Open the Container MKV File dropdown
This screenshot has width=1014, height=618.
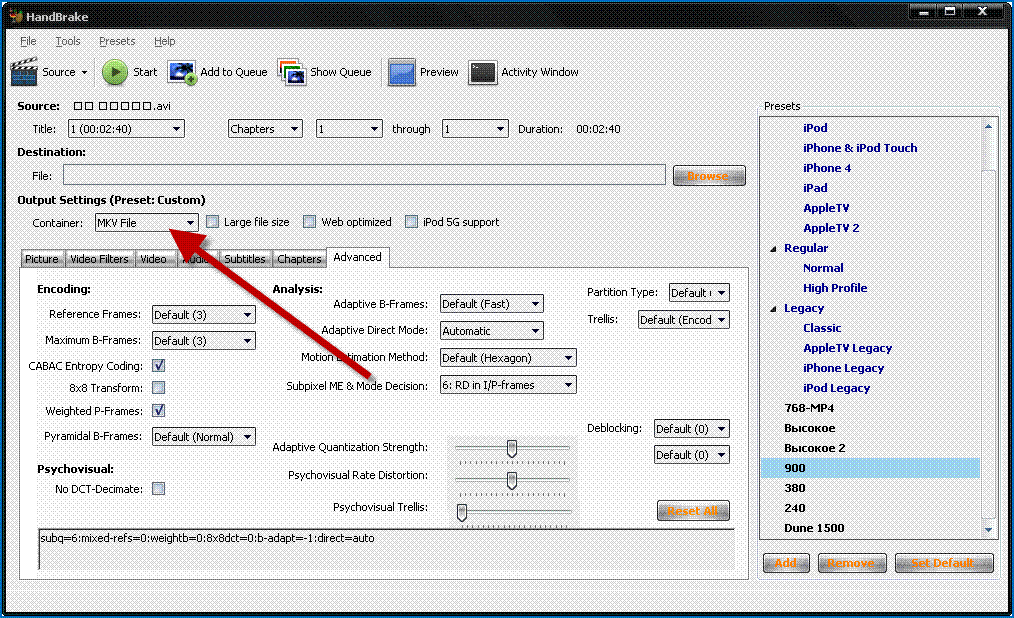146,222
